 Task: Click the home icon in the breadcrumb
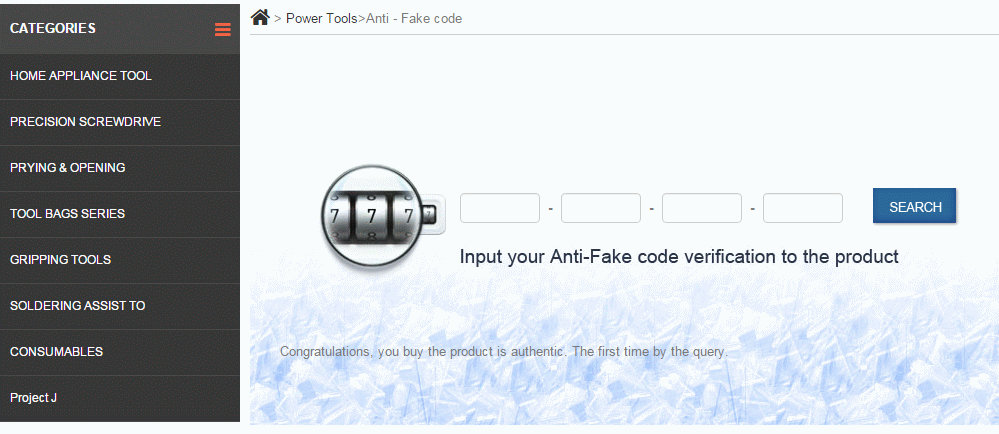coord(260,17)
